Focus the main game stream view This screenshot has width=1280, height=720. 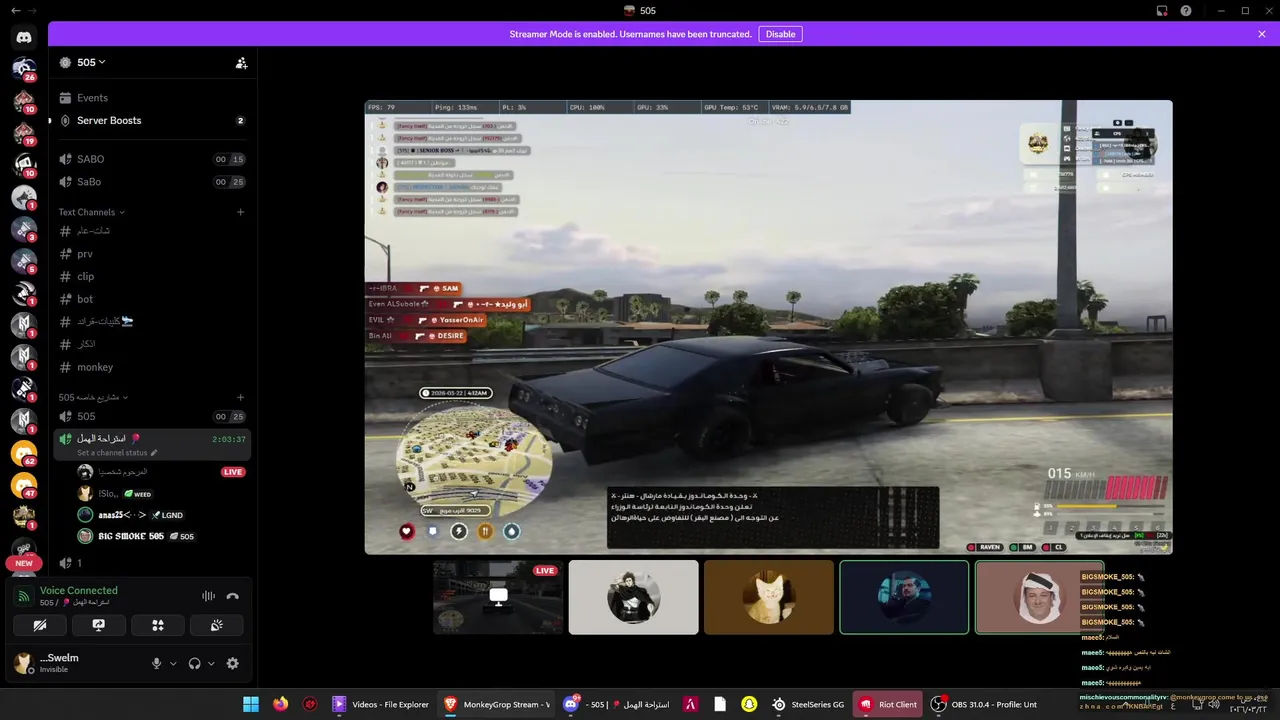click(768, 327)
